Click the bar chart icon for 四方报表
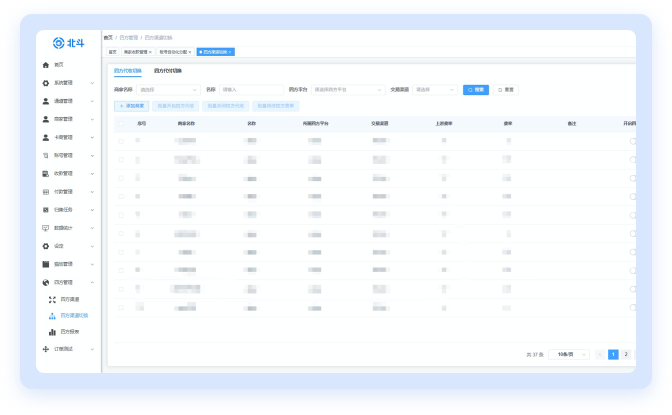Screen dimensions: 672x415 point(52,331)
